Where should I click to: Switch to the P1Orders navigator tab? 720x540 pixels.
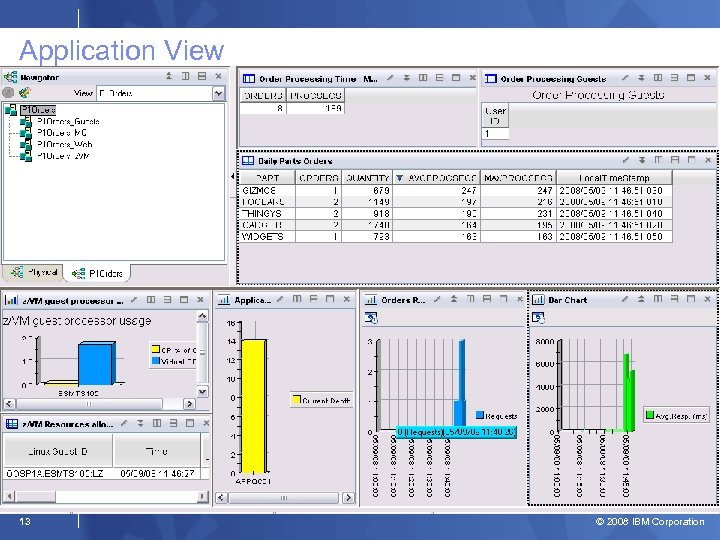[x=97, y=273]
